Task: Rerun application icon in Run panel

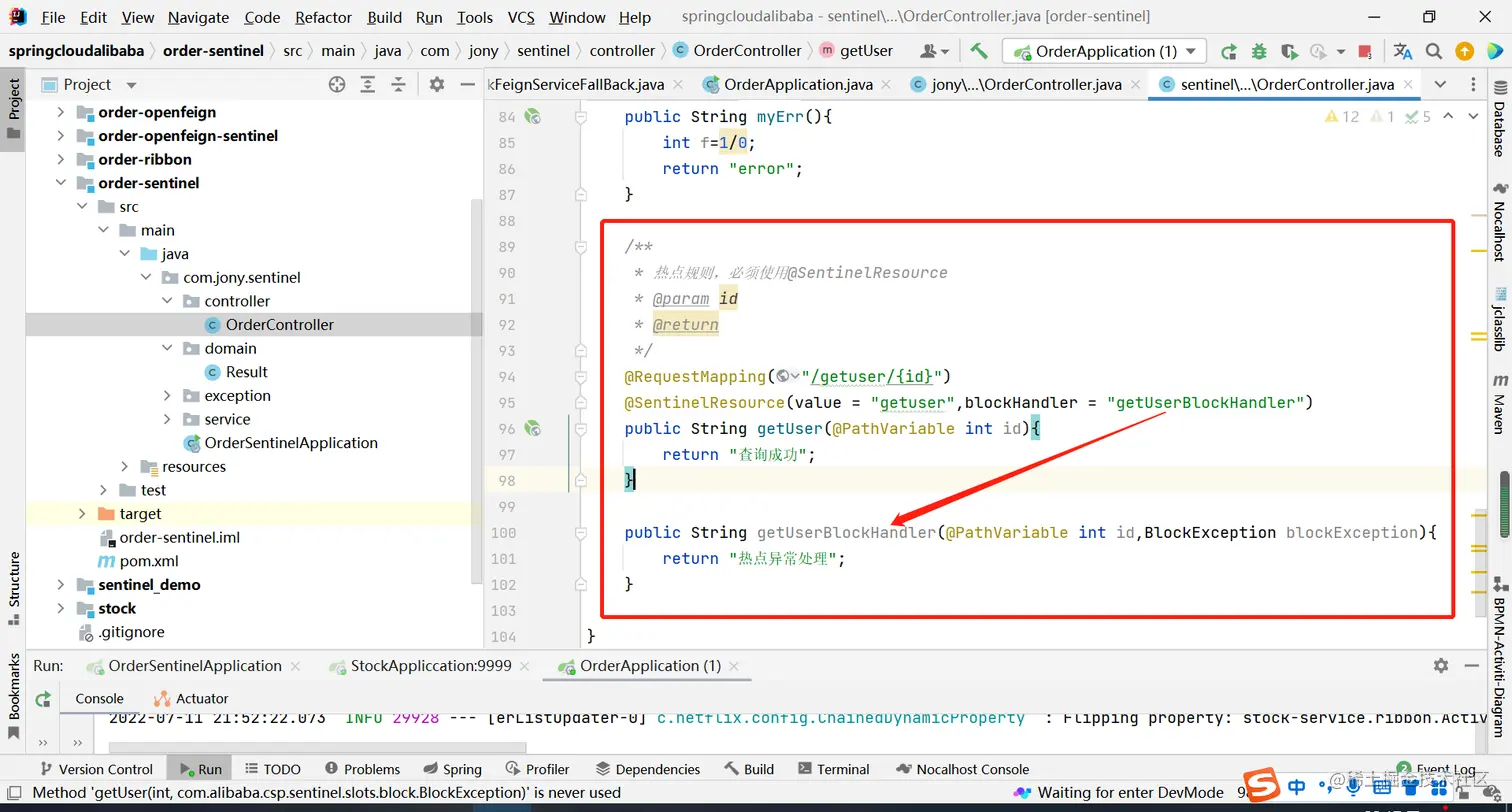Action: (x=43, y=699)
